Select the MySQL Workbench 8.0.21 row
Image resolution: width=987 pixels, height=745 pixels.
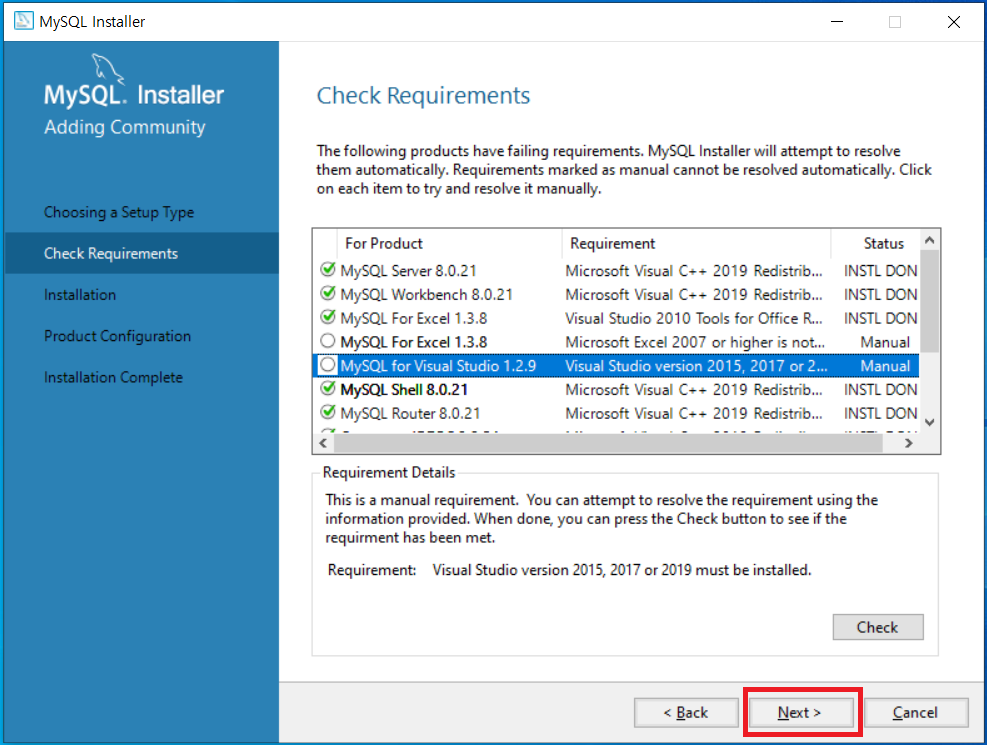pos(616,294)
